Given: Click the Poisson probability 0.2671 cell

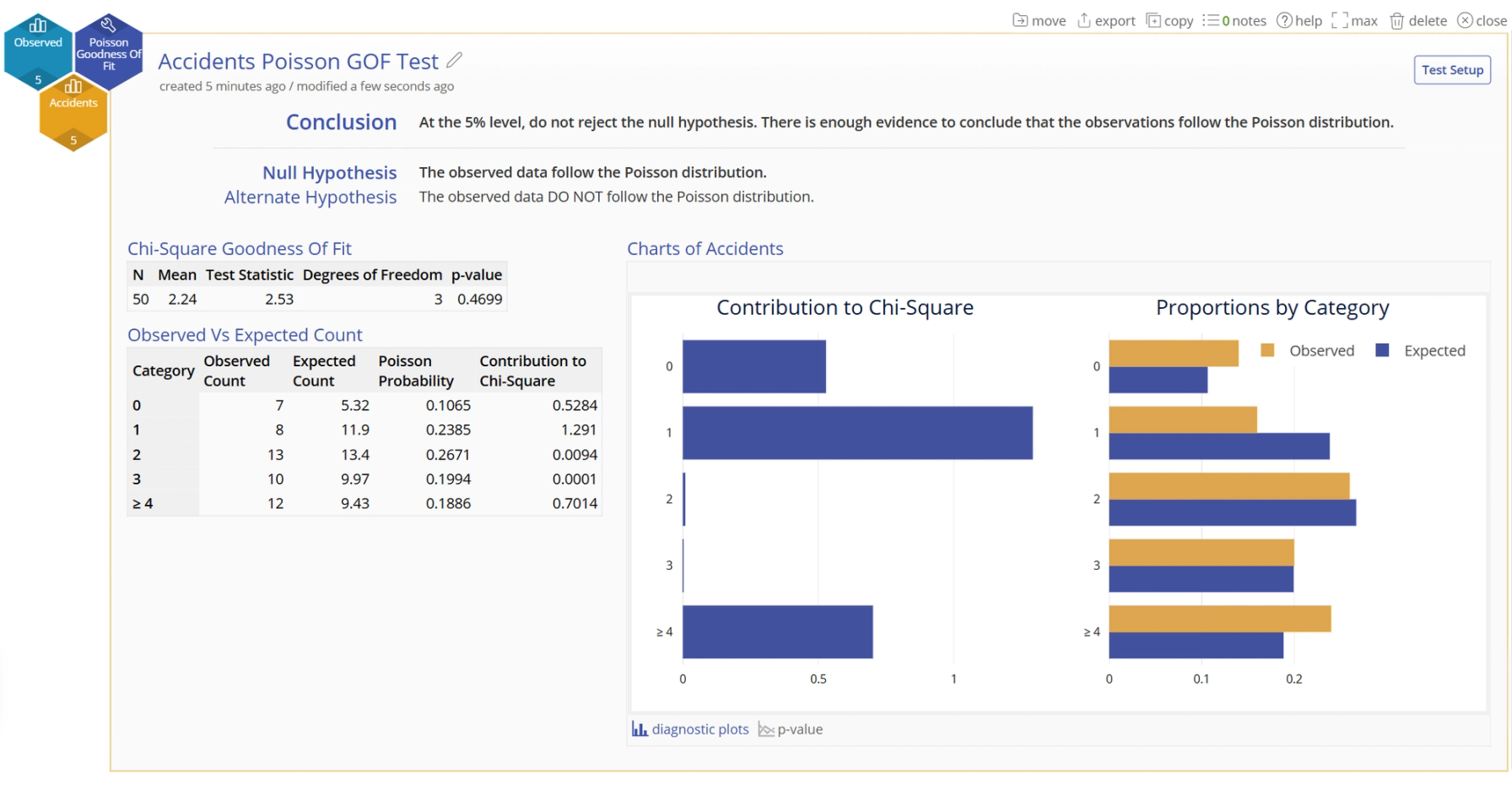Looking at the screenshot, I should click(x=448, y=455).
